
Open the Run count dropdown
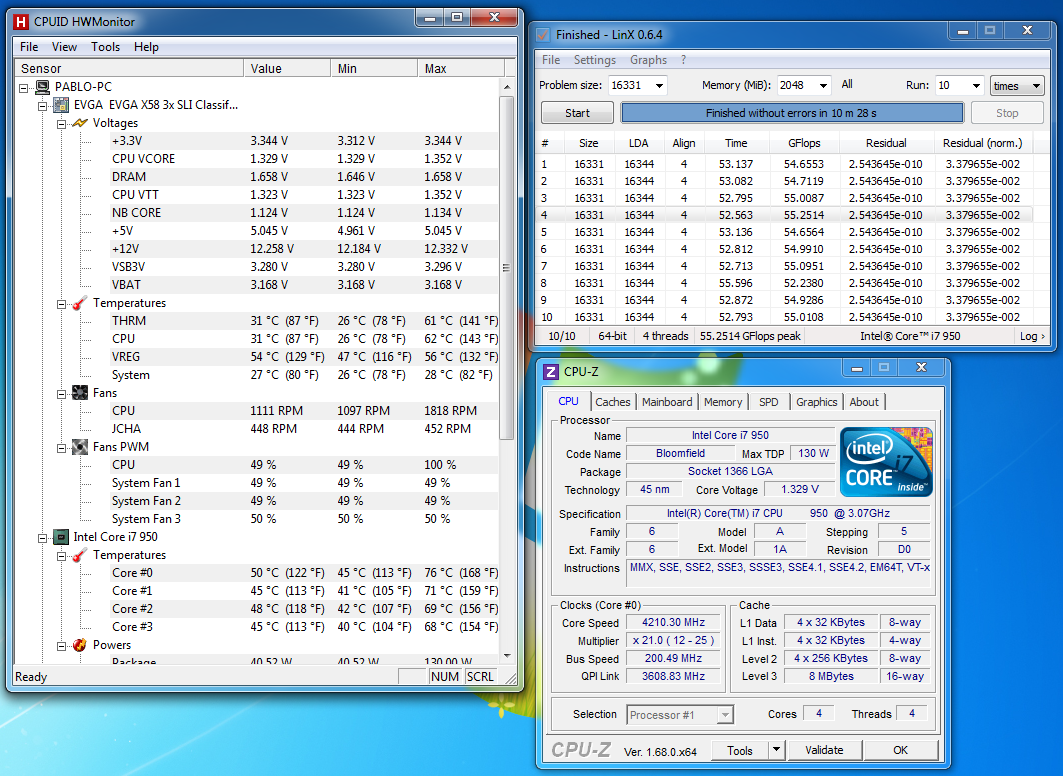pos(976,85)
